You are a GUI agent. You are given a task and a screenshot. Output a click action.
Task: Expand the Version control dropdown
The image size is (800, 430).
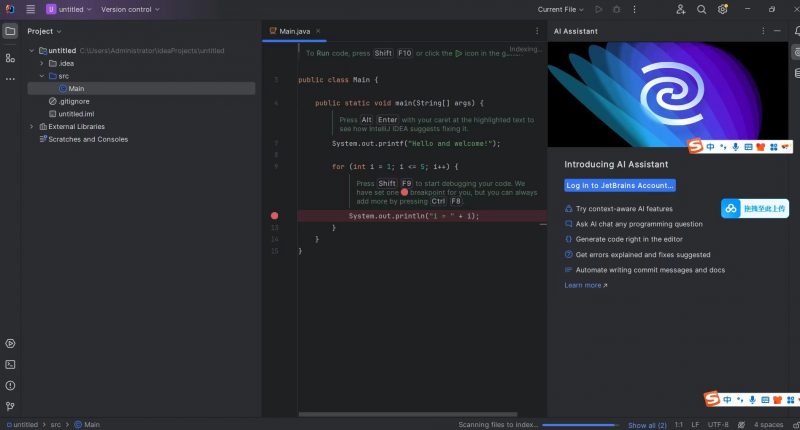[x=129, y=9]
